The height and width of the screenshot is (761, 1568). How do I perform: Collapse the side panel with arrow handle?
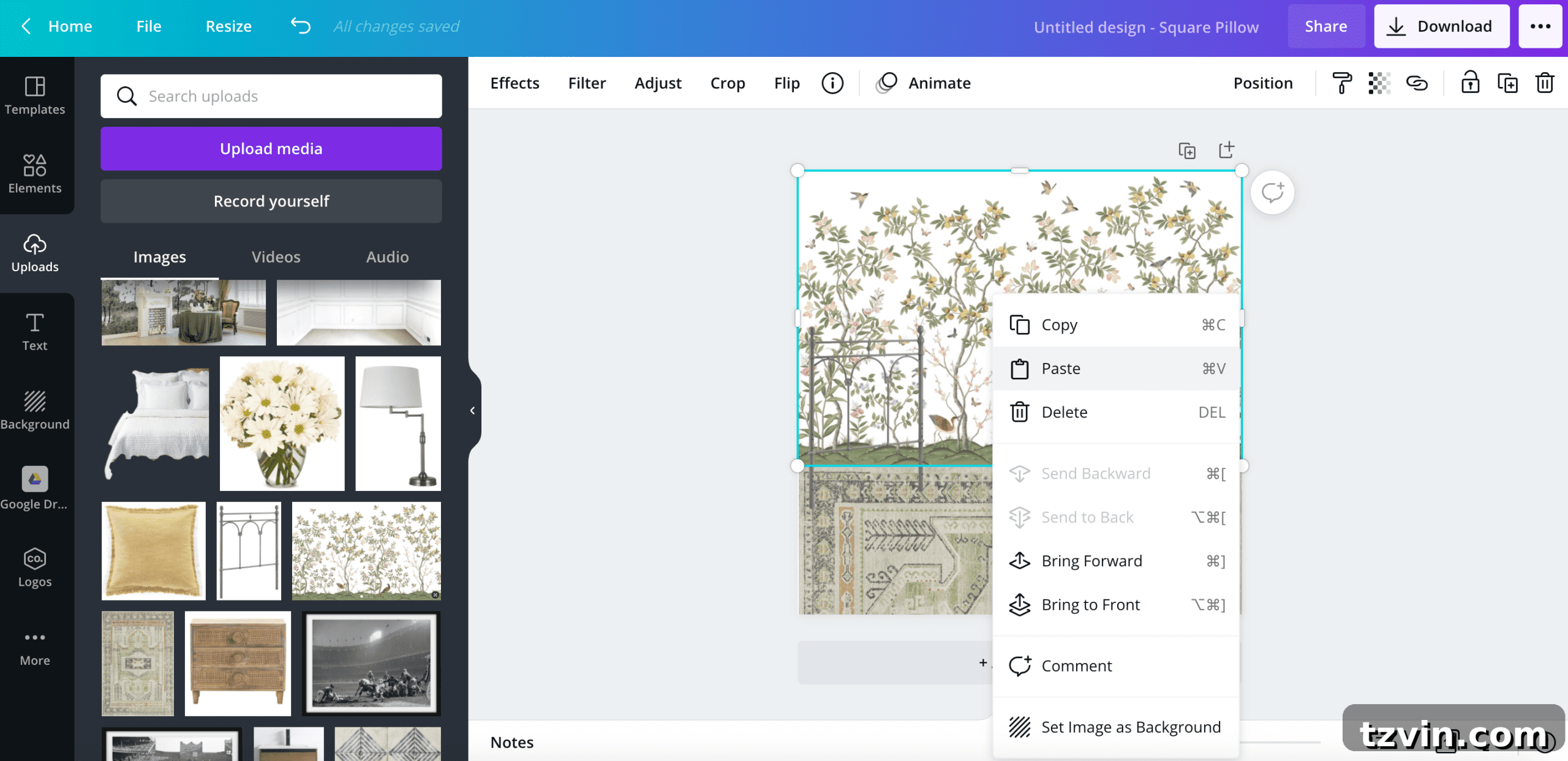click(472, 410)
